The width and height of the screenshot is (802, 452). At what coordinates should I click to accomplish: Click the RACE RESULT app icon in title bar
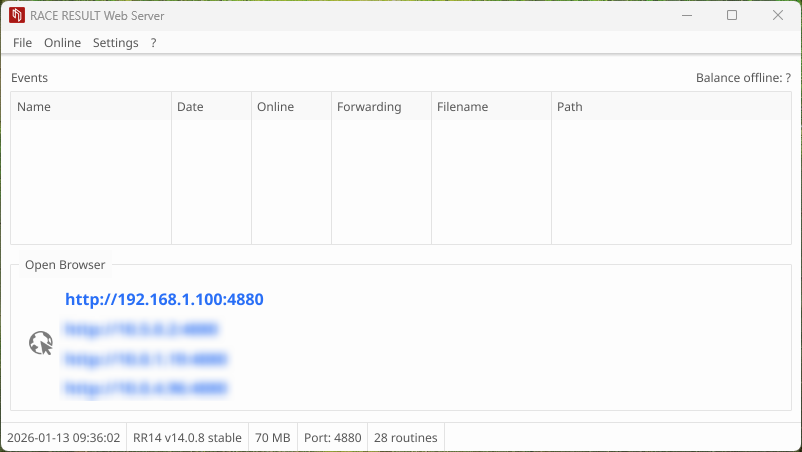(x=16, y=15)
